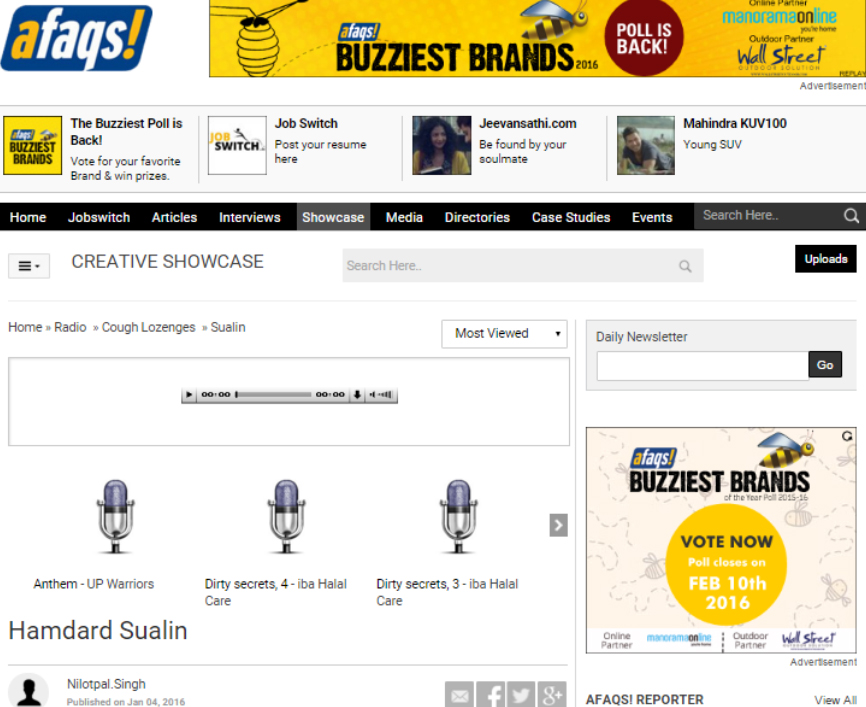This screenshot has height=707, width=866.
Task: Open the Directories menu item
Action: (x=477, y=217)
